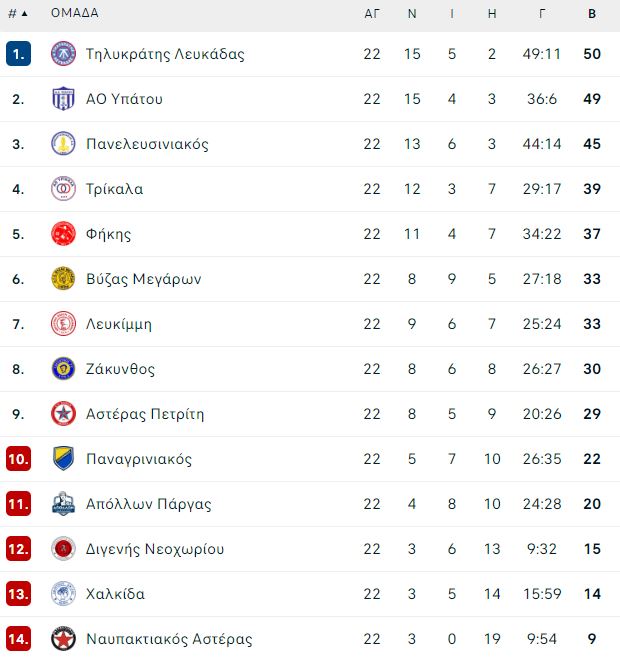Image resolution: width=620 pixels, height=658 pixels.
Task: Click the red Φήκης team badge
Action: pyautogui.click(x=63, y=234)
